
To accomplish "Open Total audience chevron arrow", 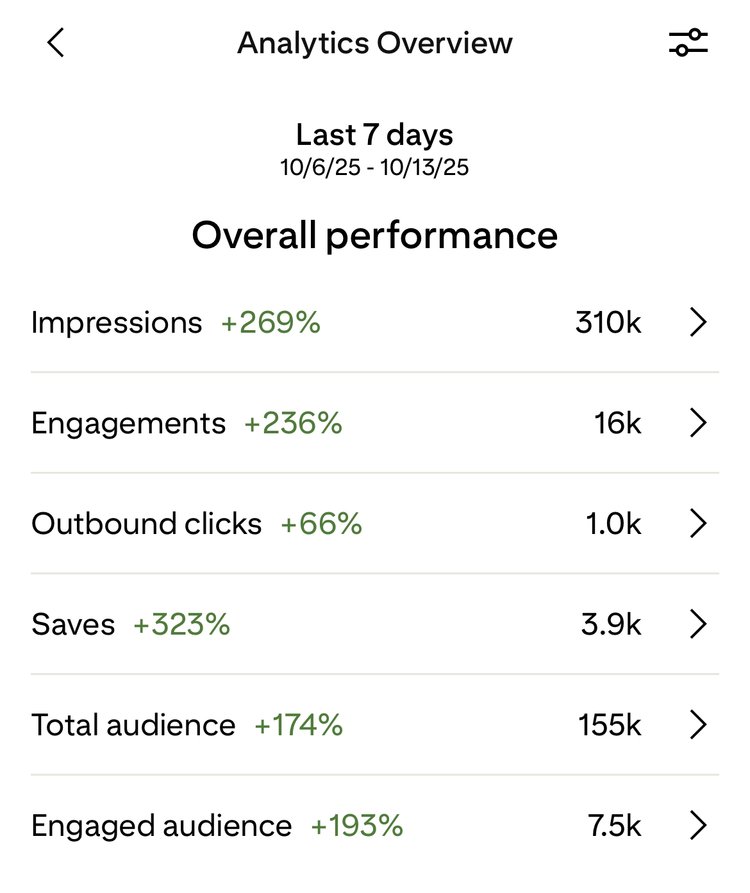I will pos(698,725).
